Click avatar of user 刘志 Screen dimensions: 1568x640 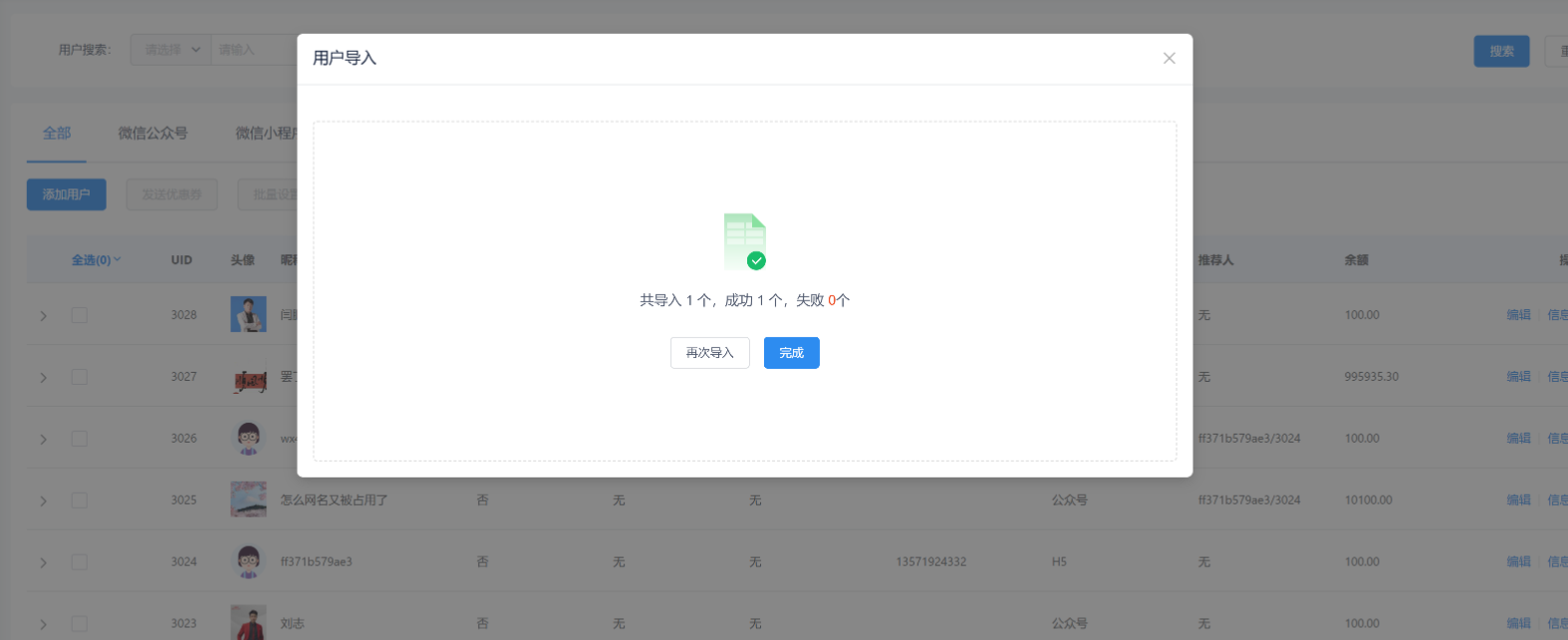[248, 623]
